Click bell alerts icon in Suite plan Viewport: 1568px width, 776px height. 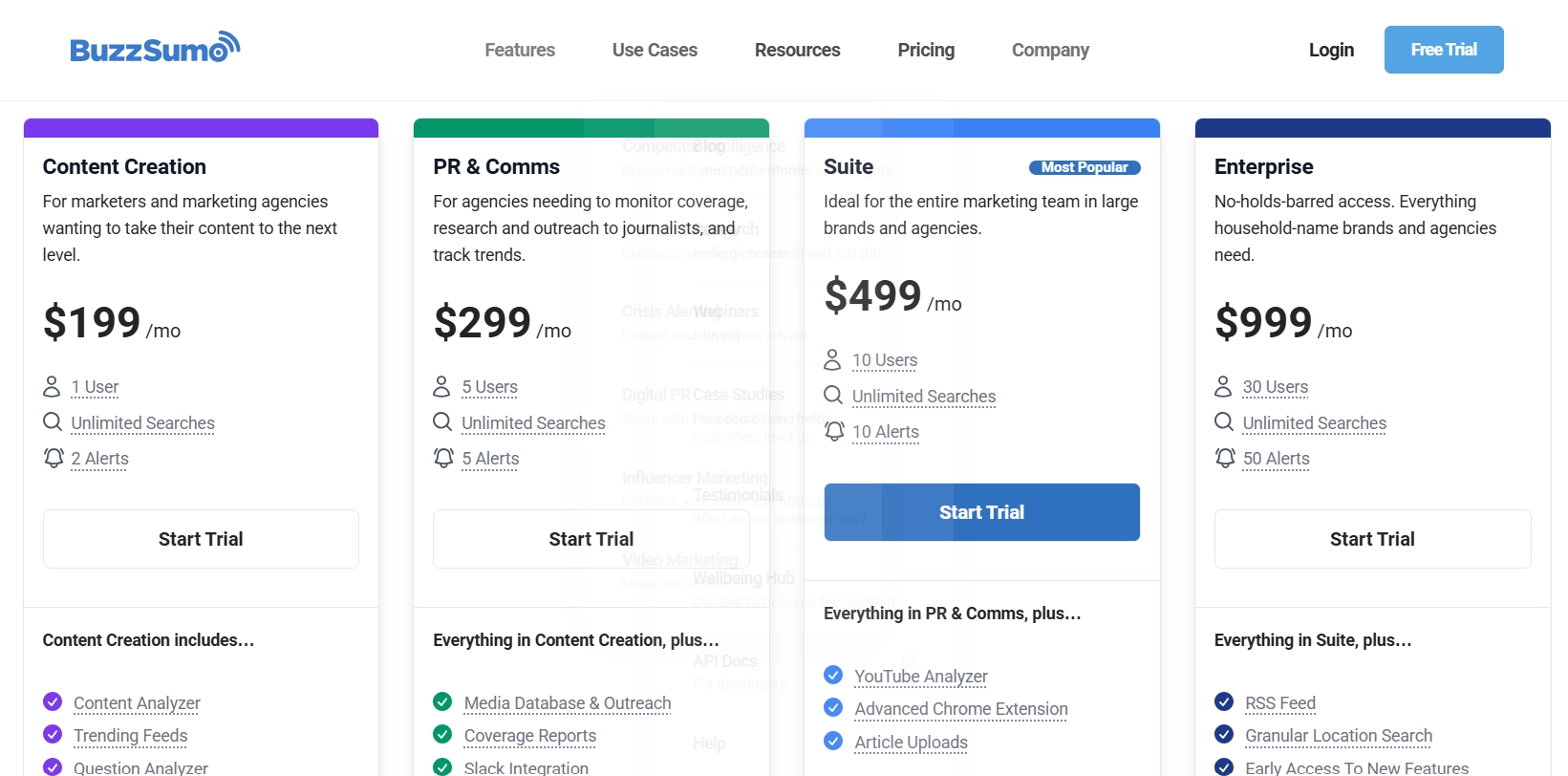834,431
